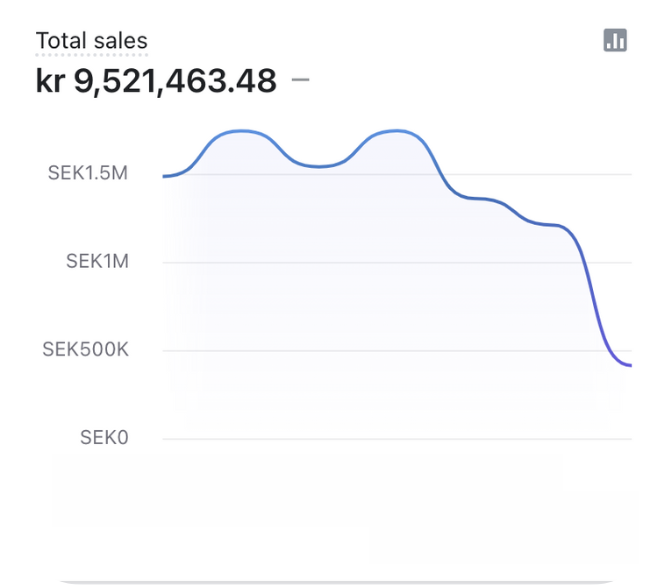
Task: Click the dip between the two line peaks
Action: point(319,166)
